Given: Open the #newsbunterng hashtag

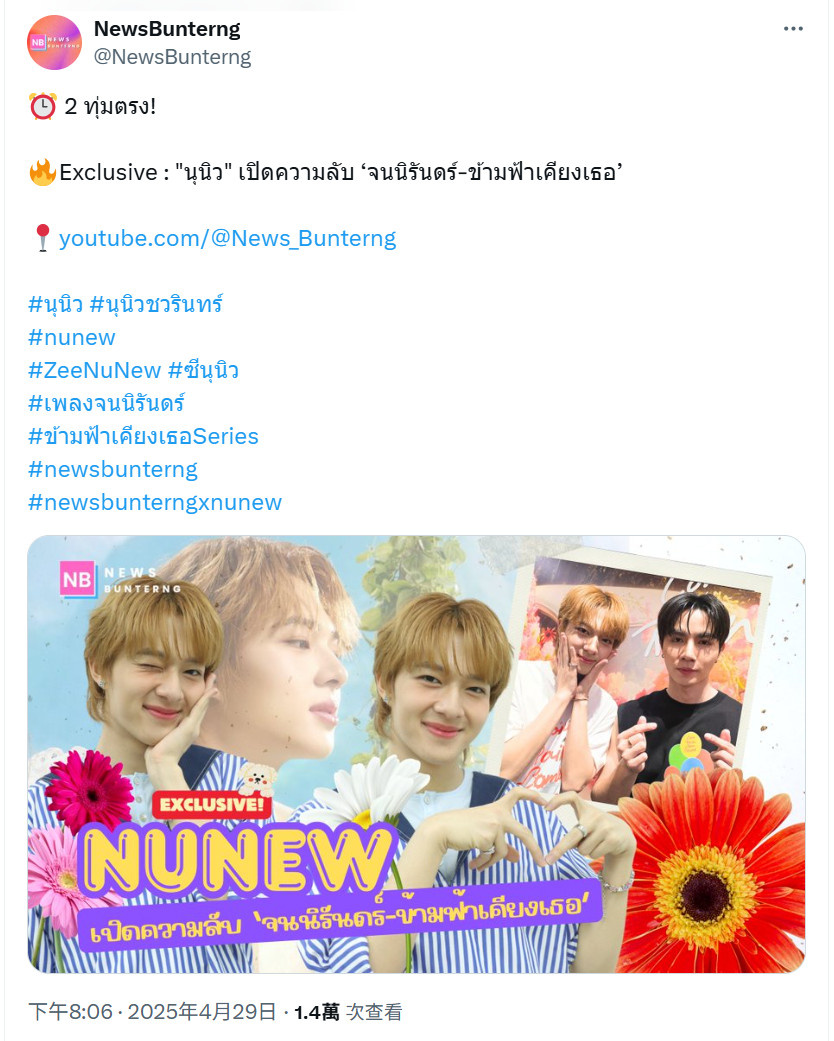Looking at the screenshot, I should (x=113, y=469).
